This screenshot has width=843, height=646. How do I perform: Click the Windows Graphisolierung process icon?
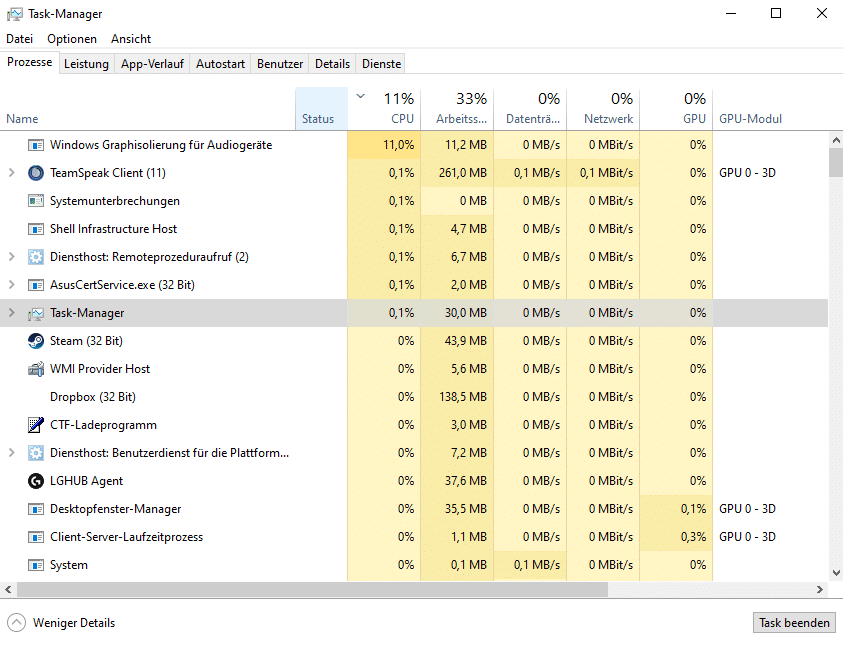(x=36, y=145)
